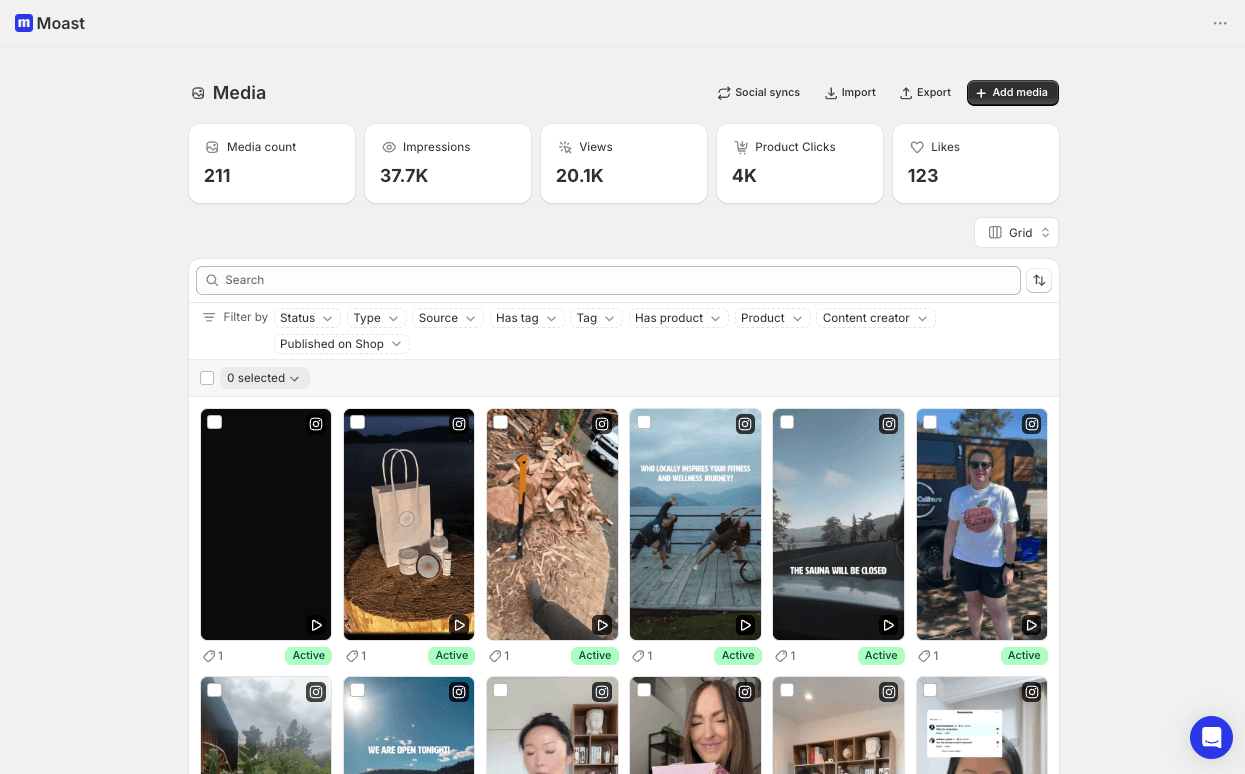Open the Type filter dropdown
Screen dimensions: 1245x774
point(376,318)
